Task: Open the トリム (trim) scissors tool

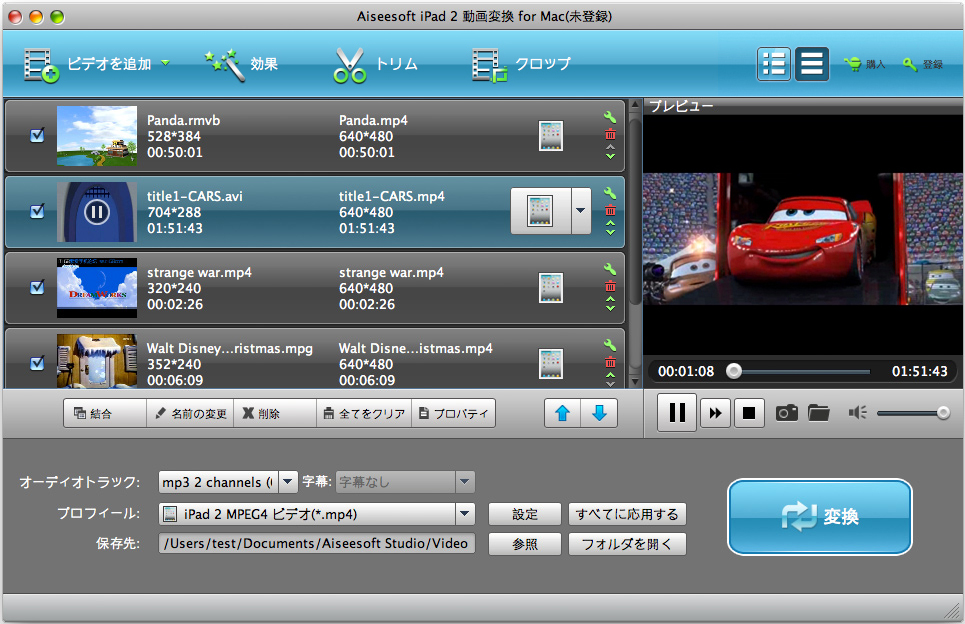Action: click(x=375, y=65)
